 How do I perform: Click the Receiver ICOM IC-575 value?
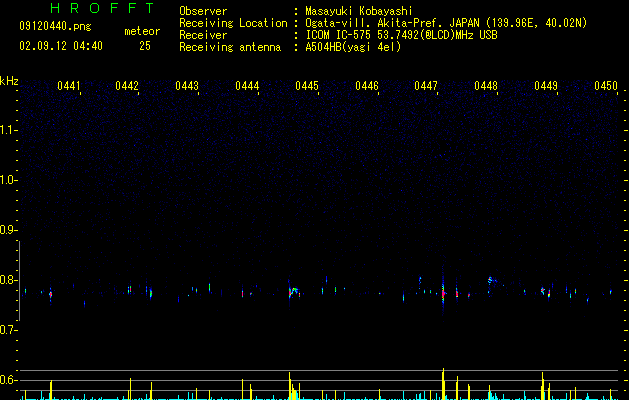coord(401,35)
